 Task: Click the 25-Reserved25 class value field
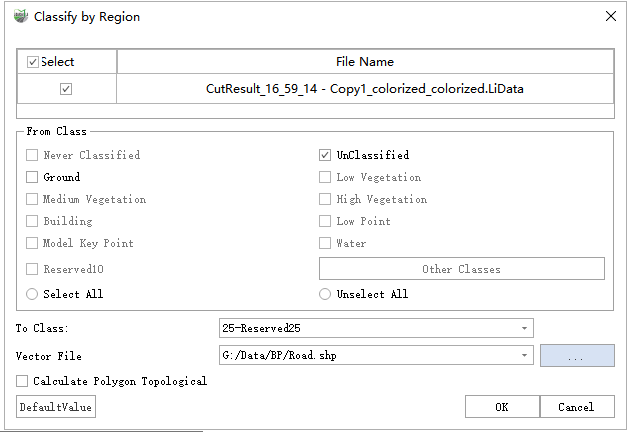(x=365, y=328)
